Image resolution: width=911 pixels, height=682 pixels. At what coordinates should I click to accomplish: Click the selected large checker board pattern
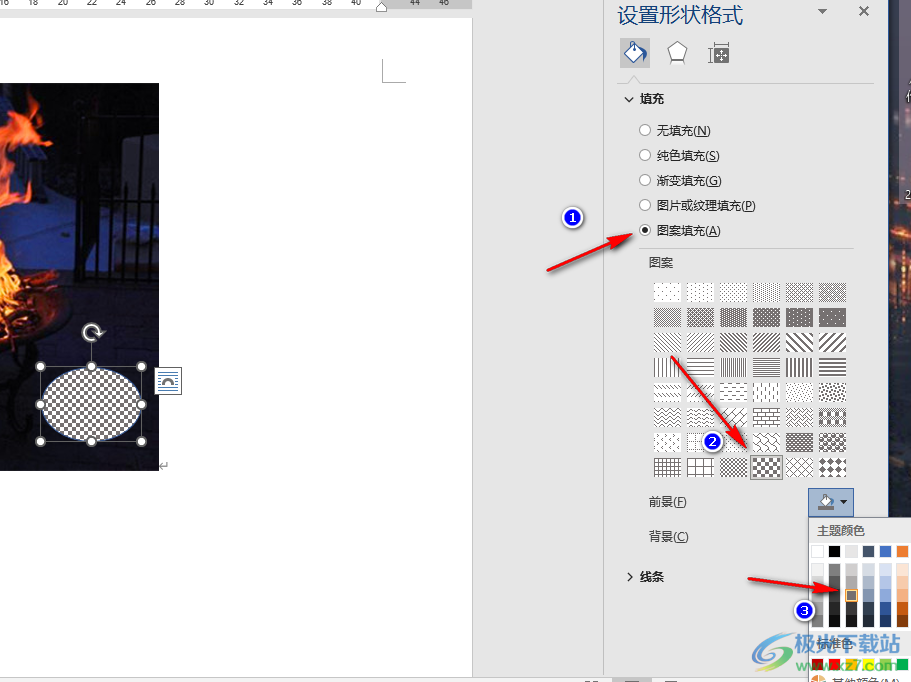point(766,467)
